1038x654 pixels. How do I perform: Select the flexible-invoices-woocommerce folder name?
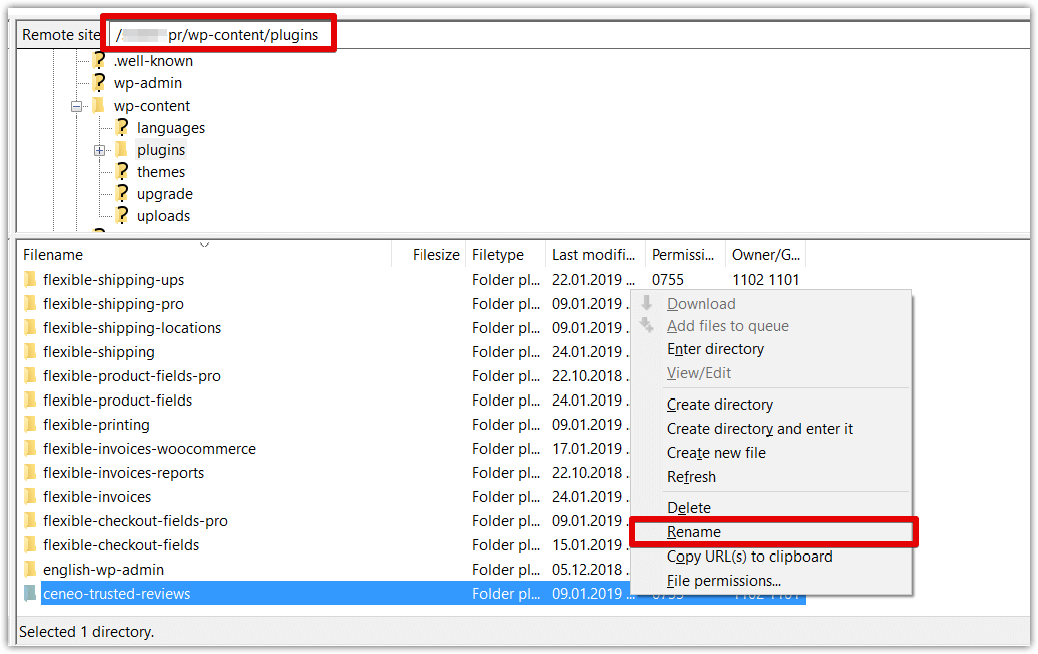[x=149, y=449]
